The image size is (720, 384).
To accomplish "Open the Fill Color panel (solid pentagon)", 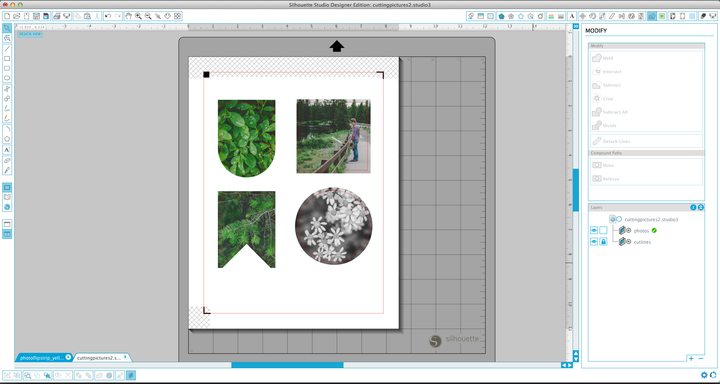I will point(501,16).
